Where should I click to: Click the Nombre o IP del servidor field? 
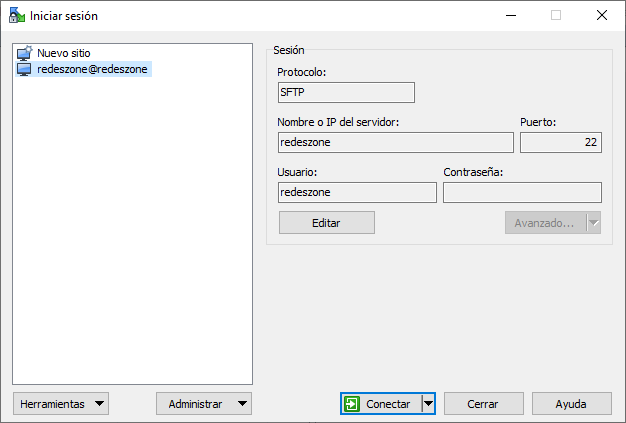coord(396,142)
